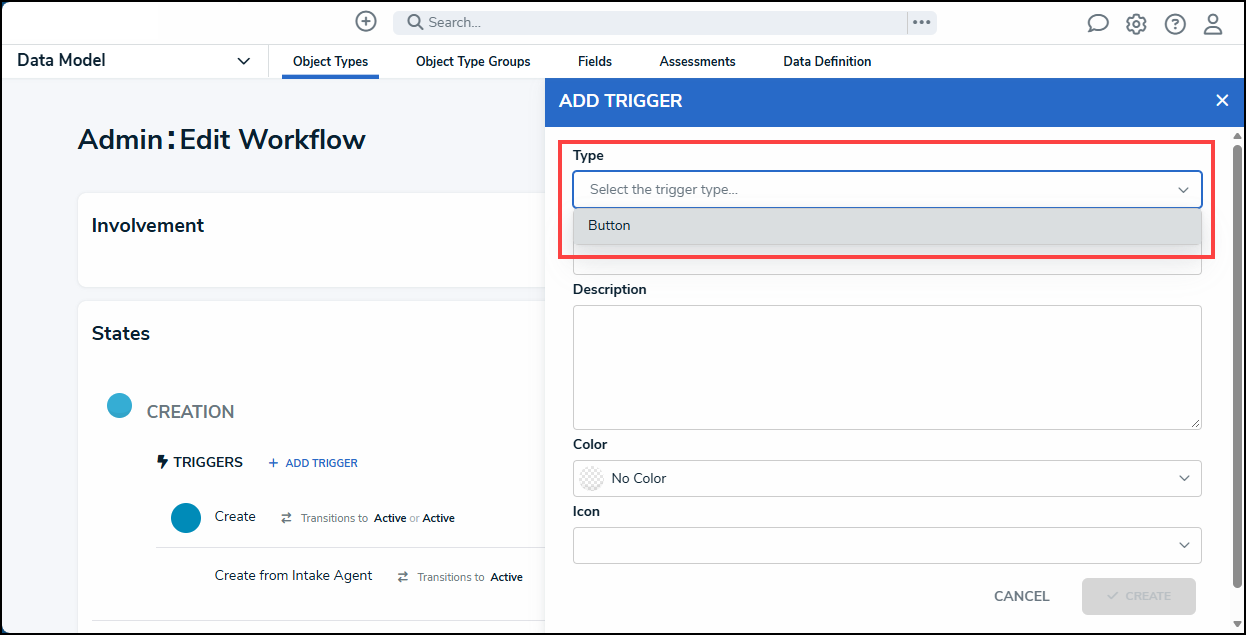This screenshot has height=635, width=1246.
Task: Click the Cancel button
Action: (x=1021, y=596)
